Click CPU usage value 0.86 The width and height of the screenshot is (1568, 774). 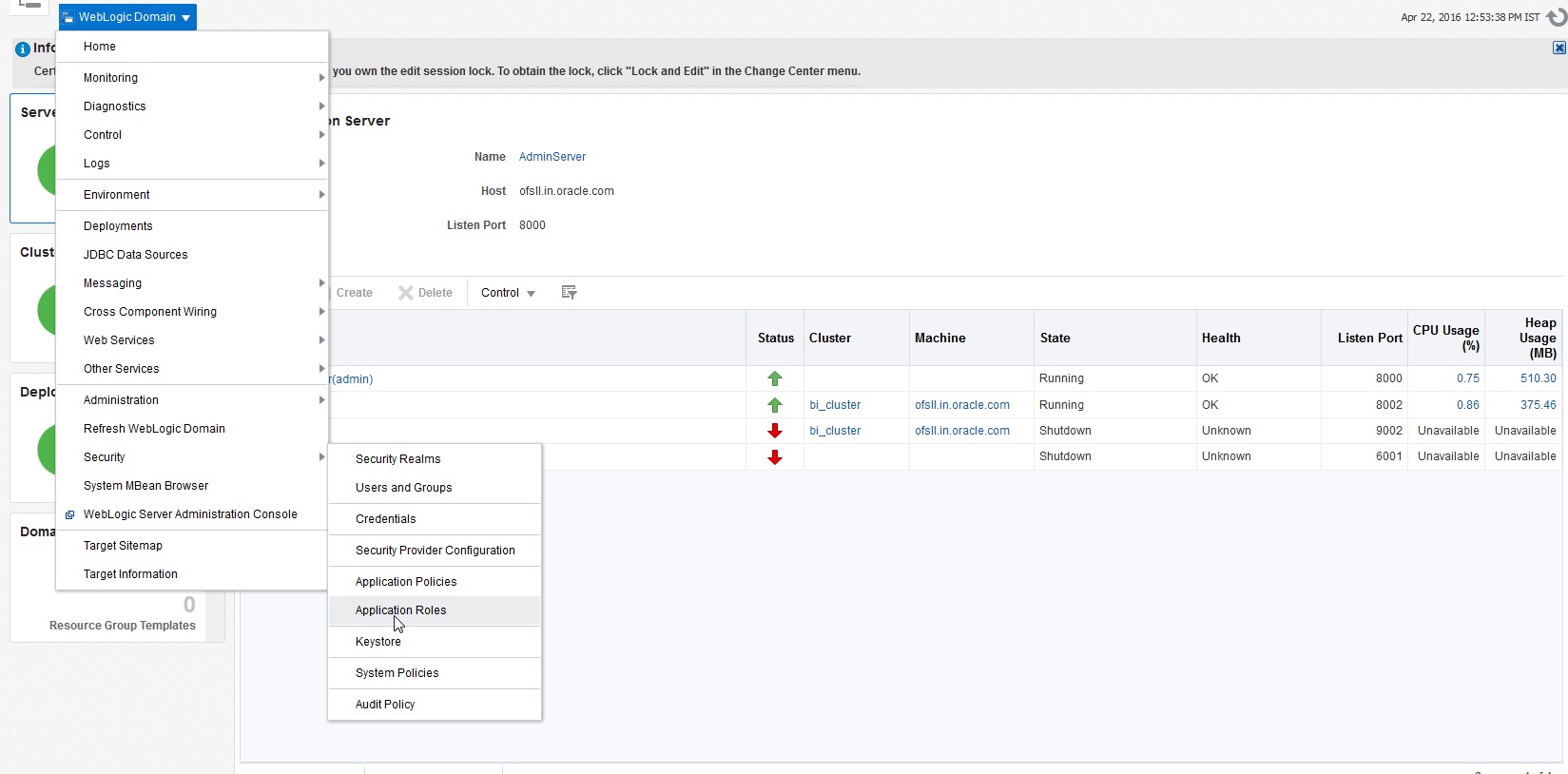coord(1468,405)
